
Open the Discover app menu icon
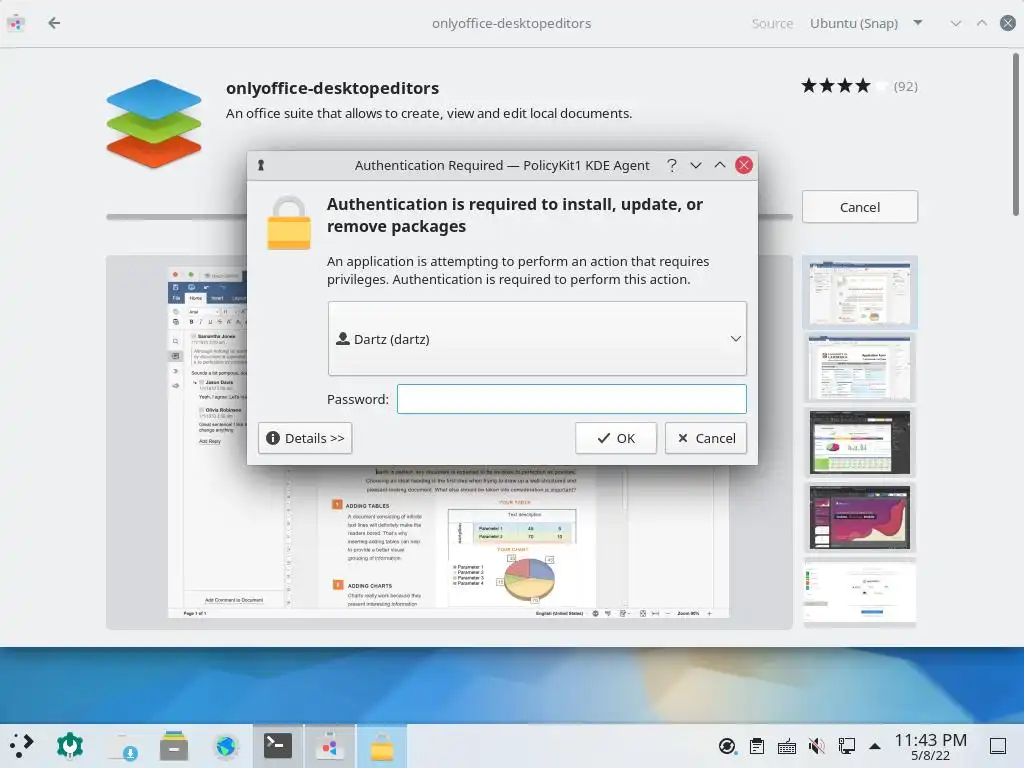click(x=16, y=23)
